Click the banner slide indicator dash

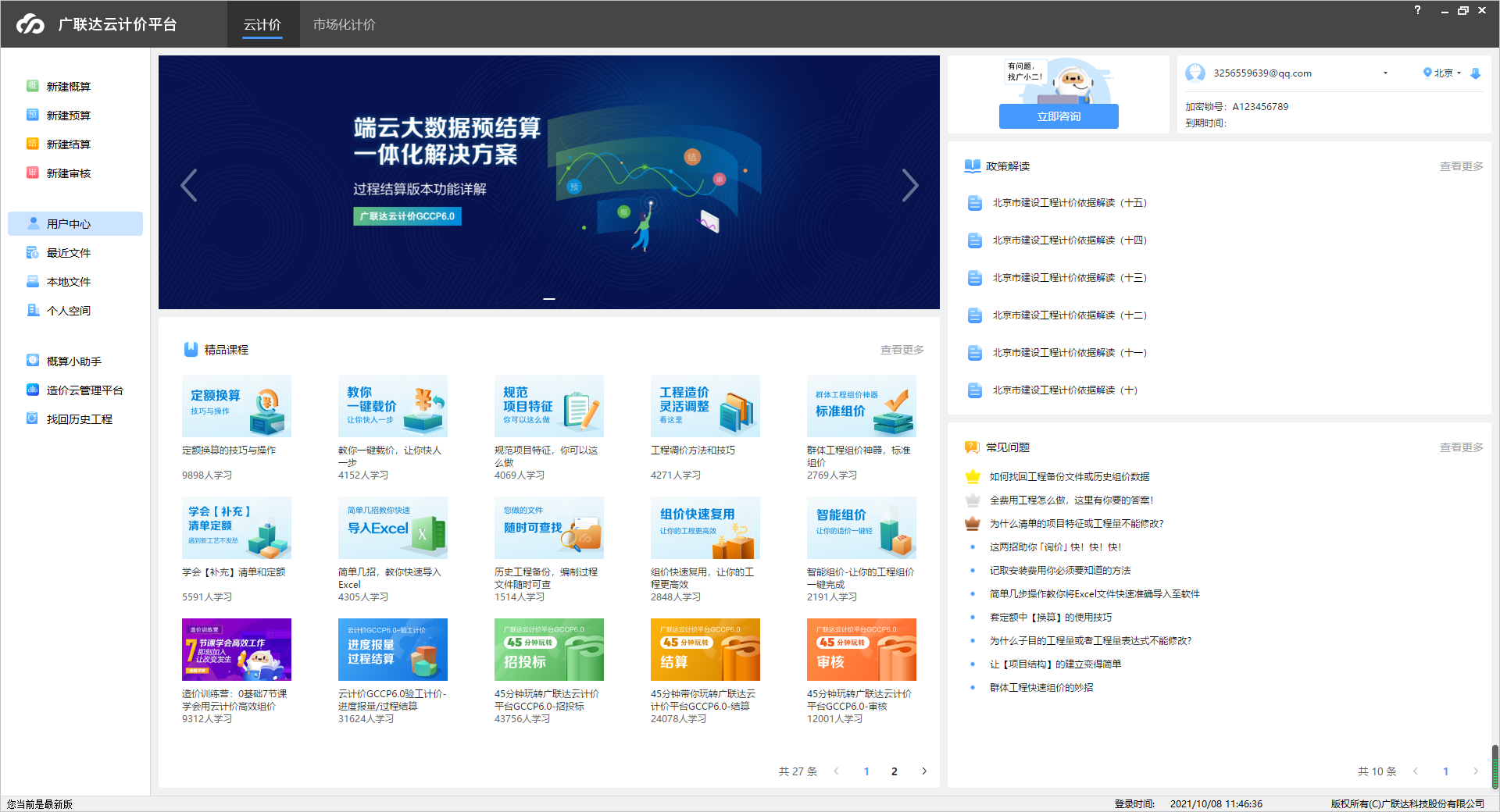(549, 299)
